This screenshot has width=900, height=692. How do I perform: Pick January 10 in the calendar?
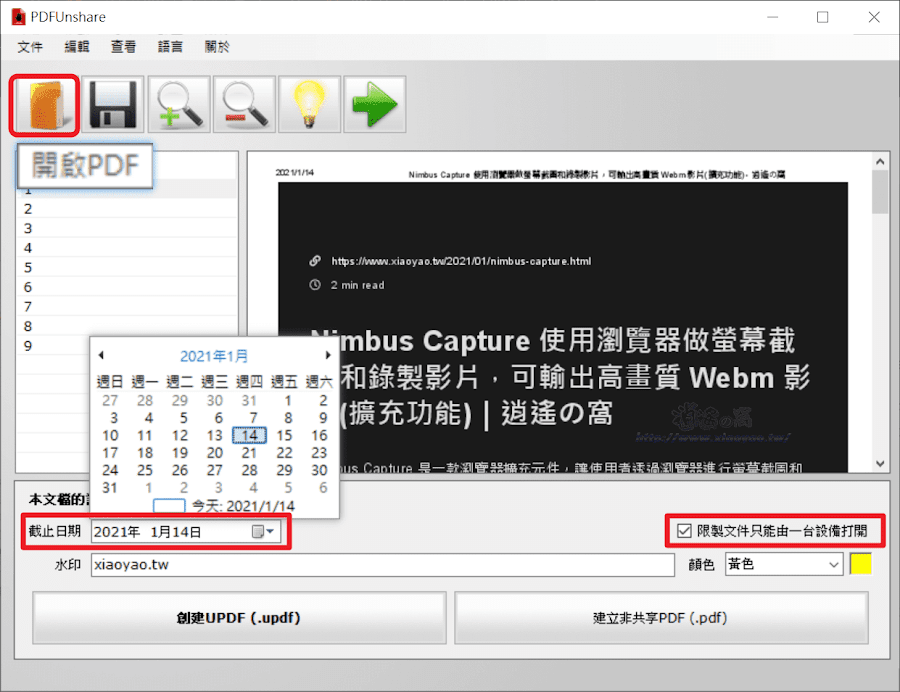110,436
